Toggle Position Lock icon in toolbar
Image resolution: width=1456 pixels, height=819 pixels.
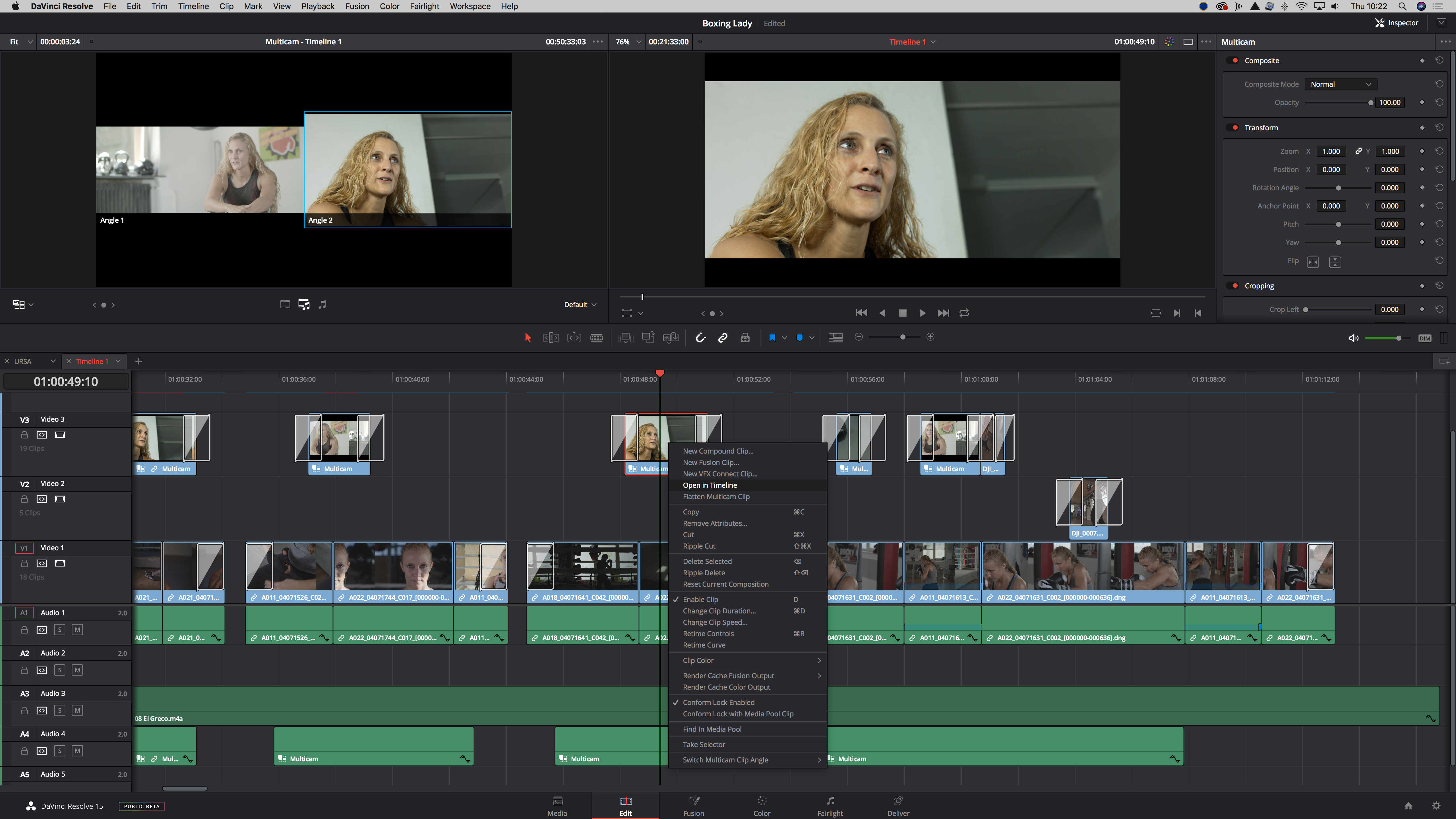point(745,338)
